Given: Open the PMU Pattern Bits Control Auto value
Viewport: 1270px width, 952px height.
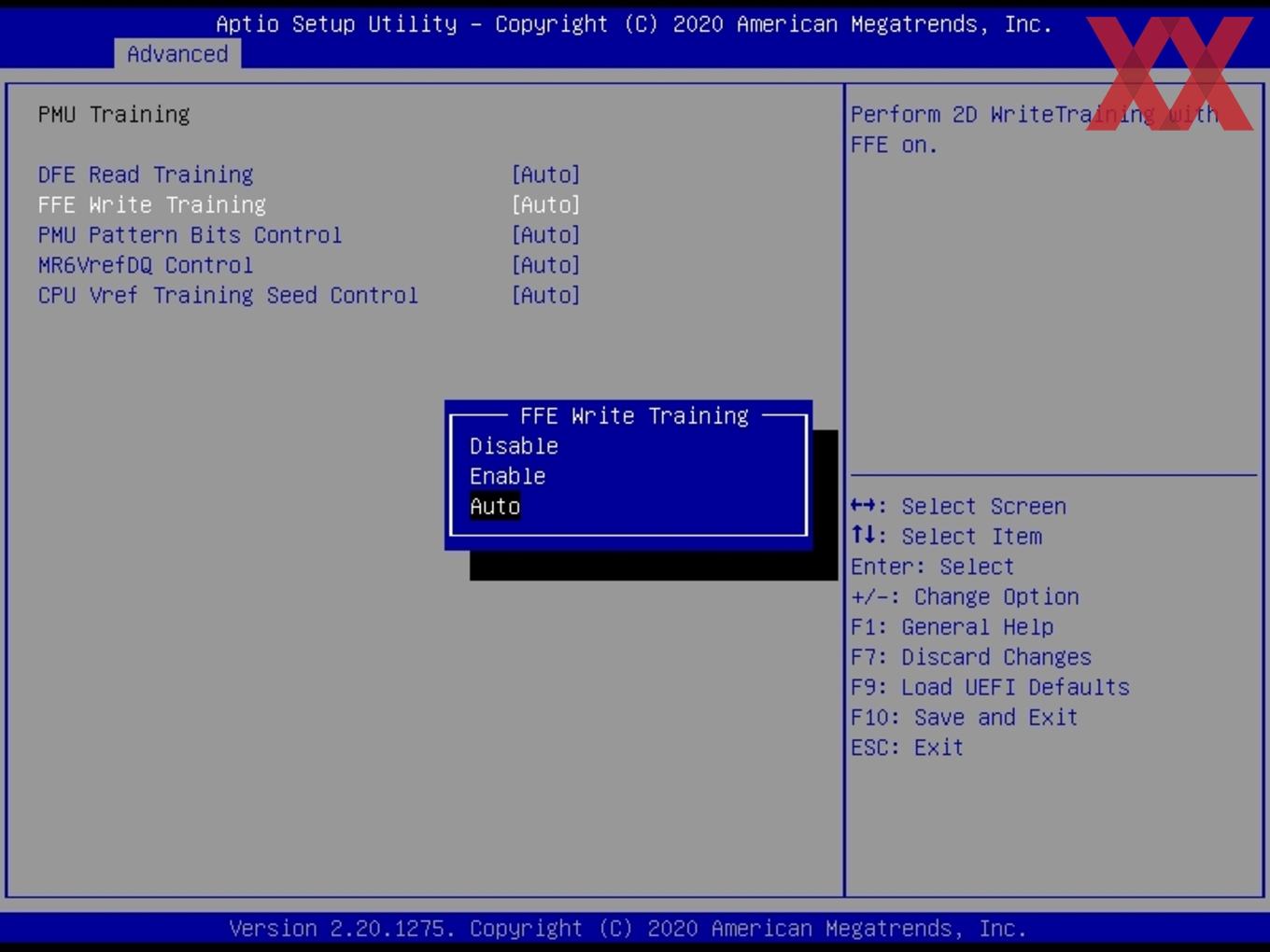Looking at the screenshot, I should (546, 235).
